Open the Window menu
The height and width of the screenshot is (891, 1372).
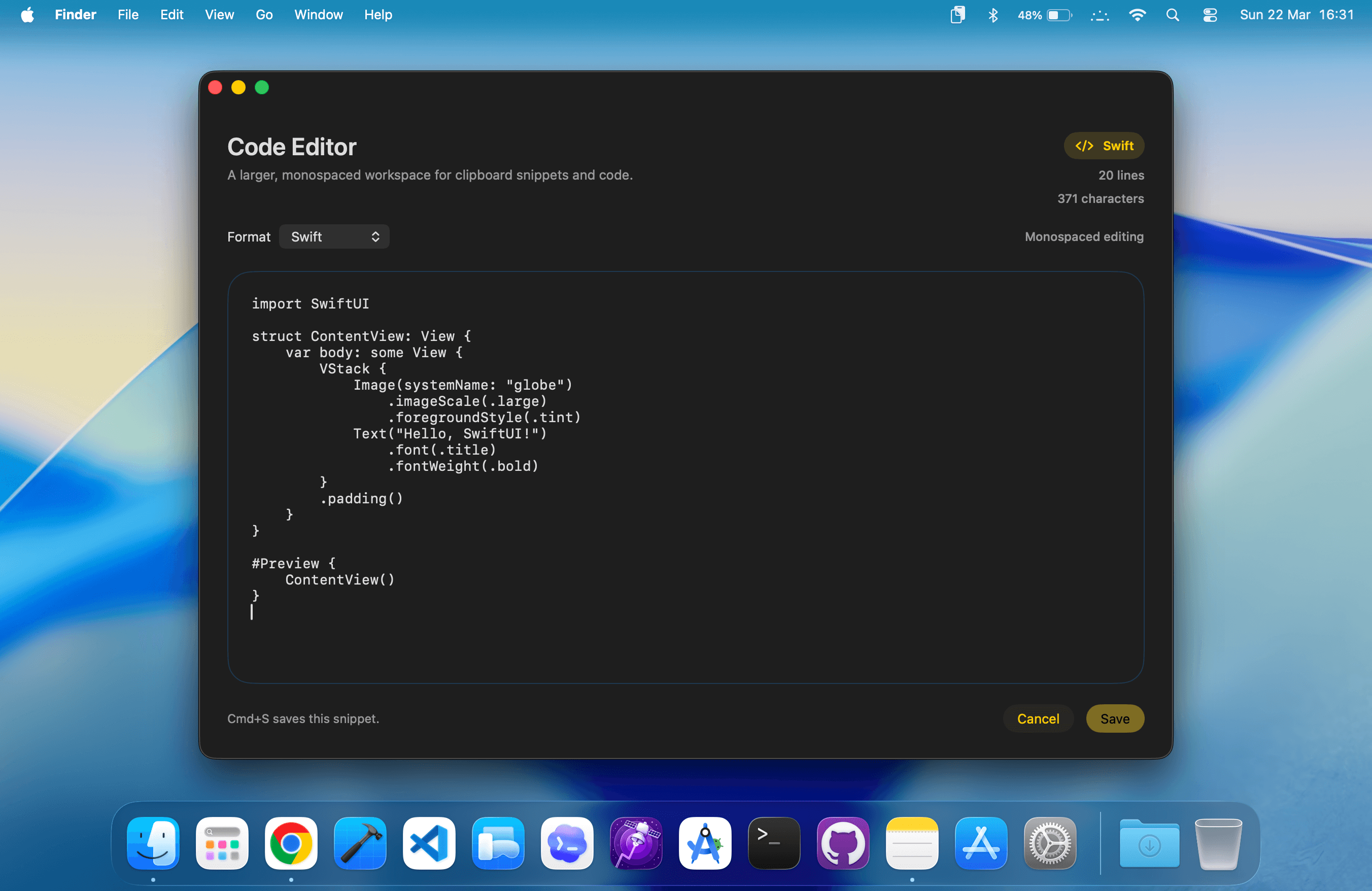pyautogui.click(x=318, y=14)
